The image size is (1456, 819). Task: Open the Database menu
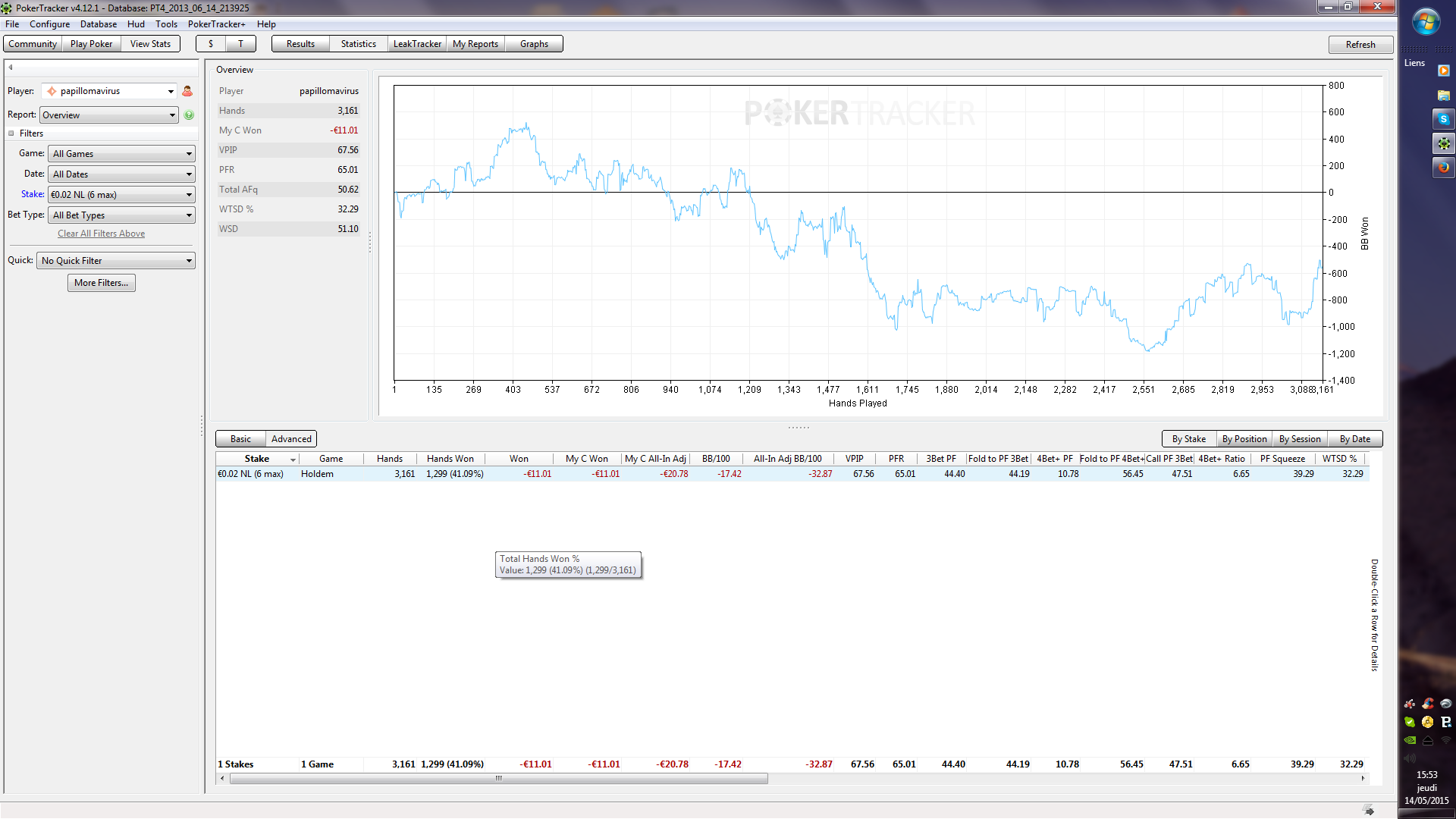pyautogui.click(x=99, y=24)
